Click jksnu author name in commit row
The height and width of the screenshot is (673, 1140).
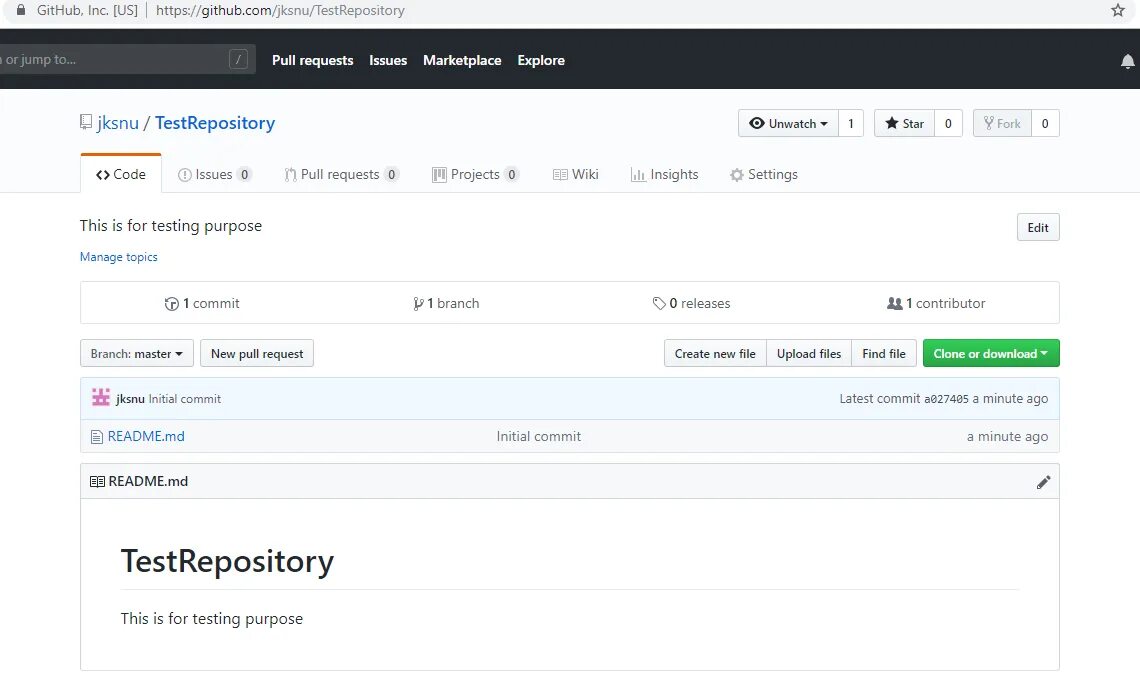[130, 399]
